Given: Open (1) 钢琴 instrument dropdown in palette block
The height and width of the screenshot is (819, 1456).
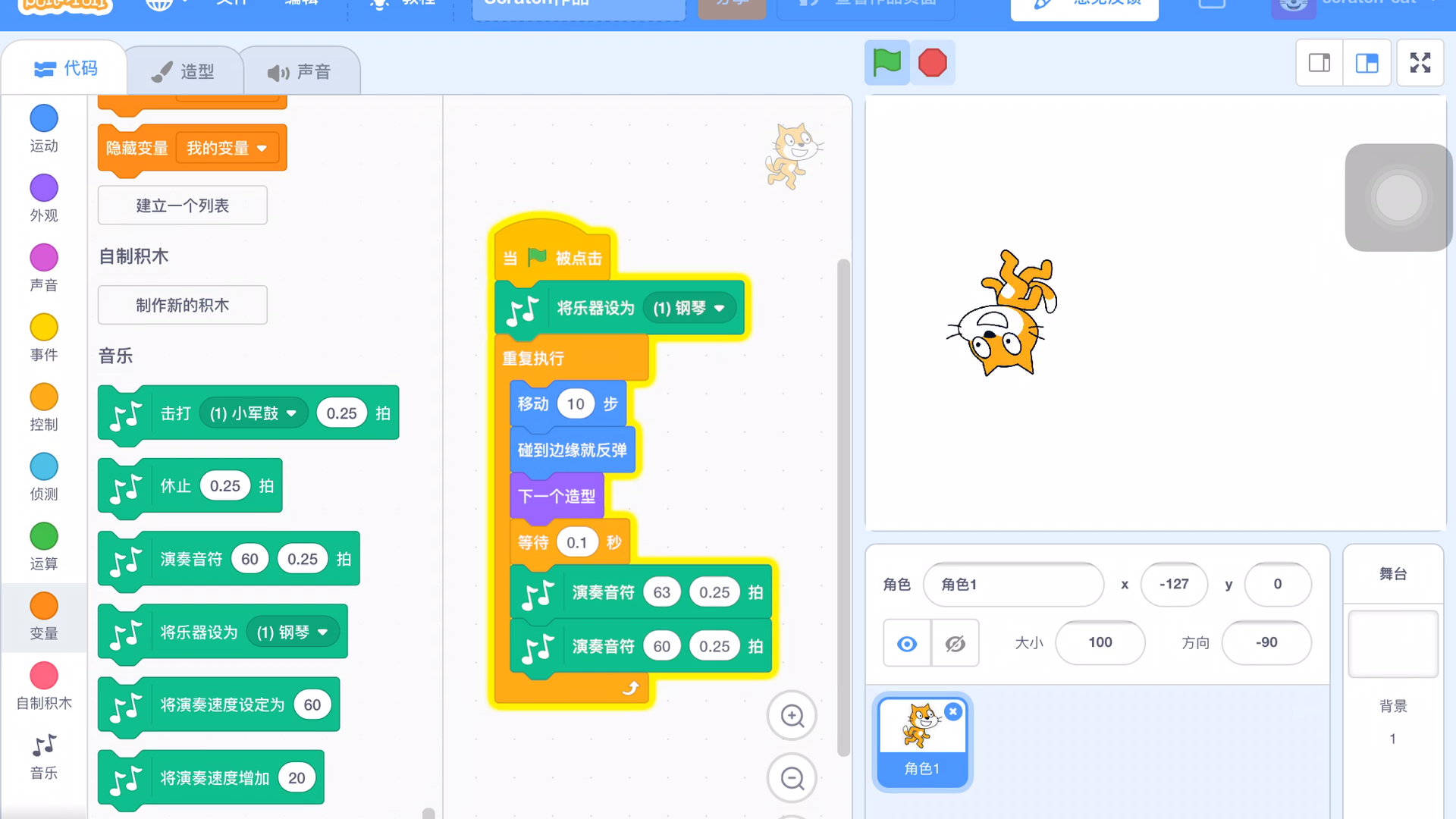Looking at the screenshot, I should point(292,632).
